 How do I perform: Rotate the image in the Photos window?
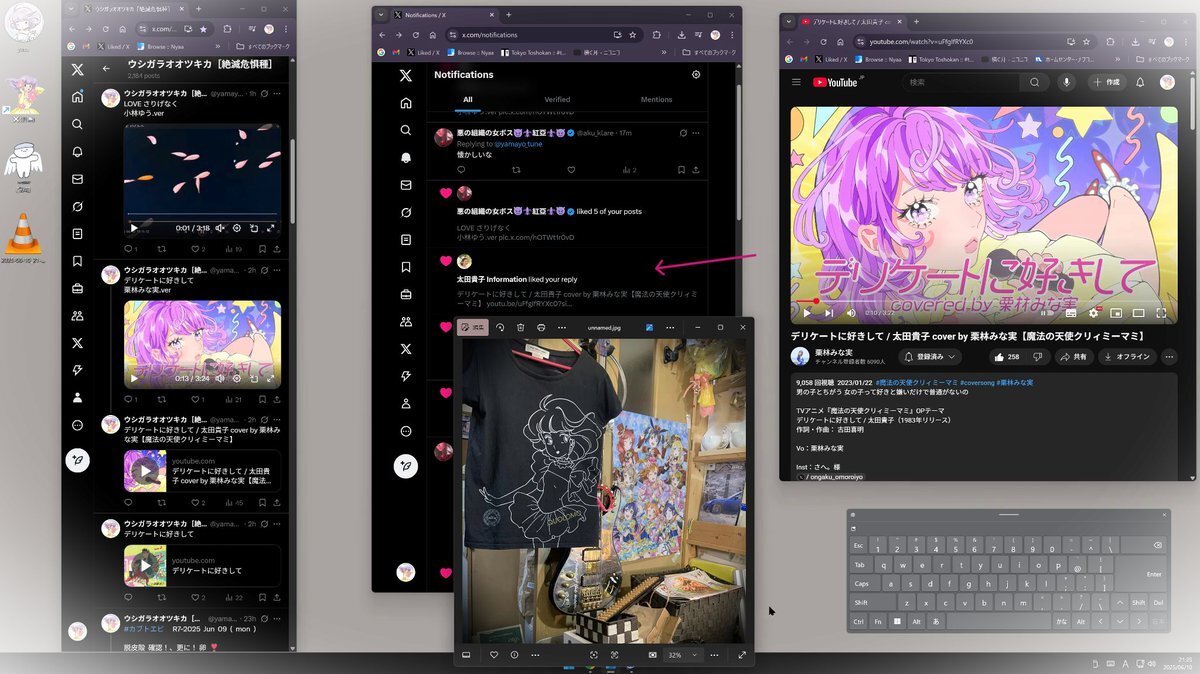(x=500, y=327)
